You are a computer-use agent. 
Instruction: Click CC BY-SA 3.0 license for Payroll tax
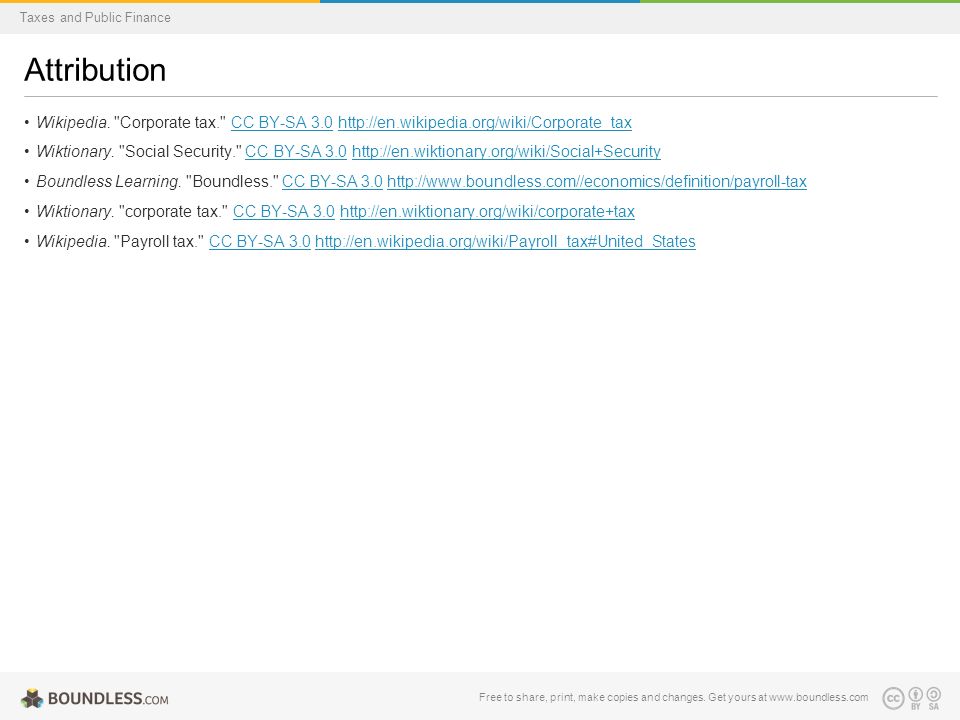tap(260, 242)
